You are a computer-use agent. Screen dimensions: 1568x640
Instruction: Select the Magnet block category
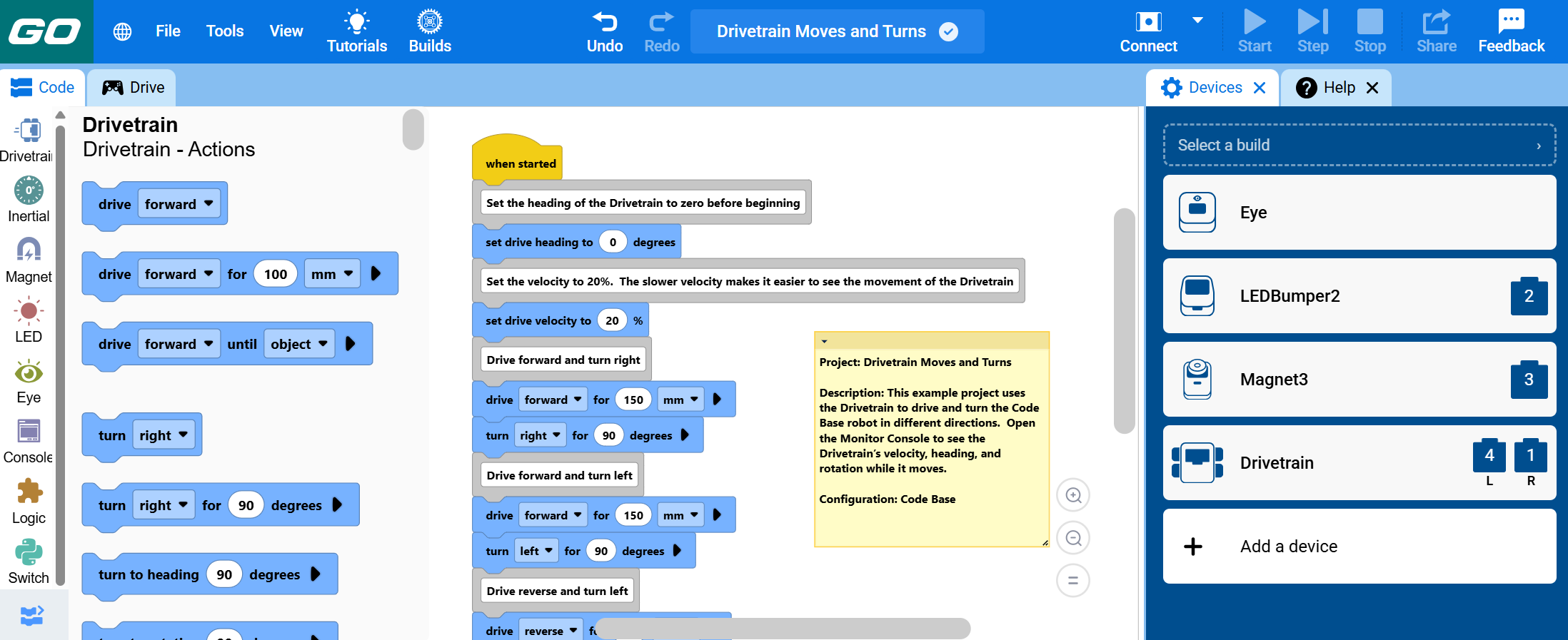(x=29, y=260)
